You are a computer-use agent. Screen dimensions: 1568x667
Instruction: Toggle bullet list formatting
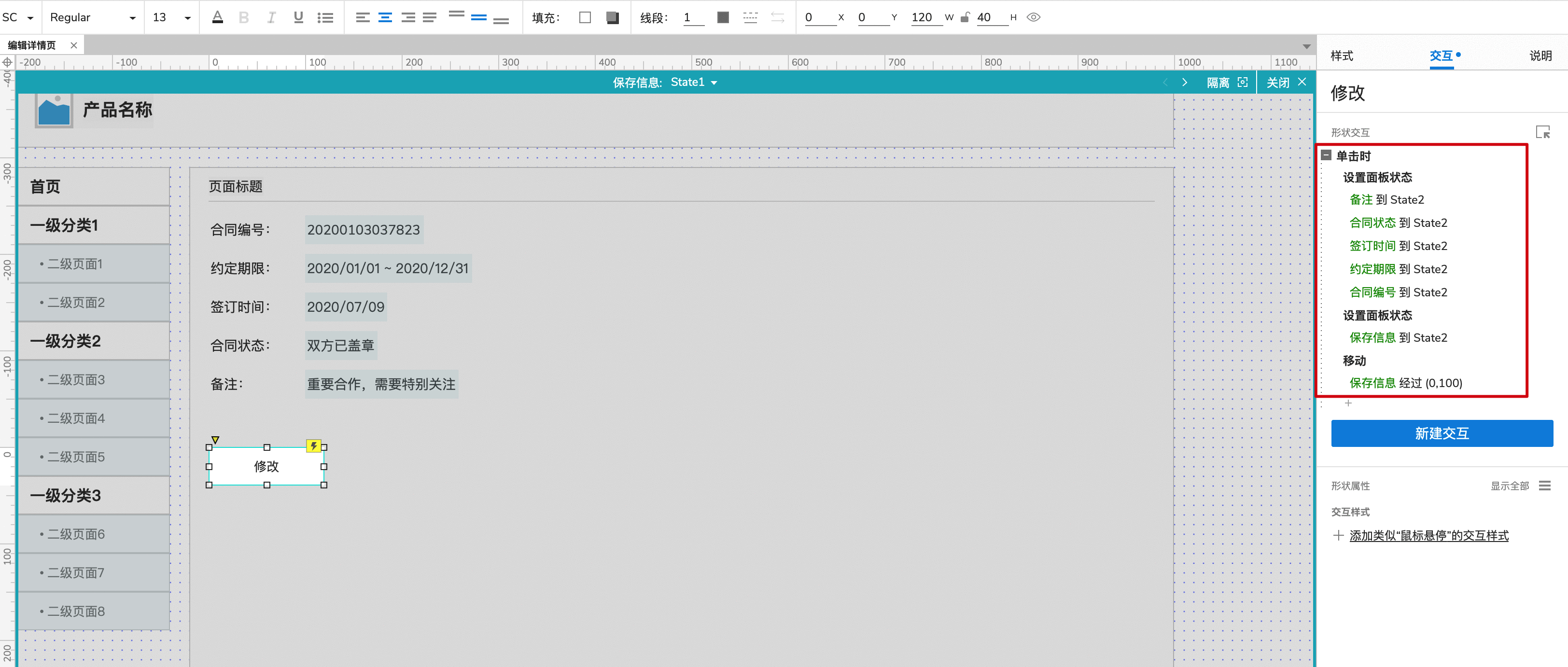click(x=325, y=18)
